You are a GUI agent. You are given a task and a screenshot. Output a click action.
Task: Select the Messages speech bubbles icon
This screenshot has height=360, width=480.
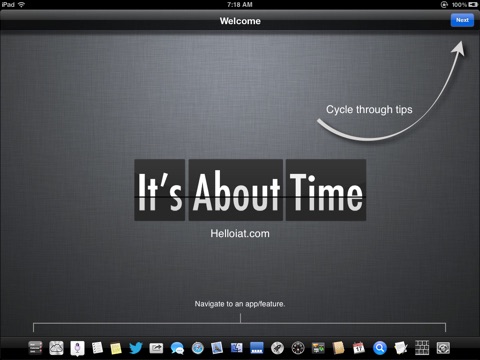click(x=177, y=348)
